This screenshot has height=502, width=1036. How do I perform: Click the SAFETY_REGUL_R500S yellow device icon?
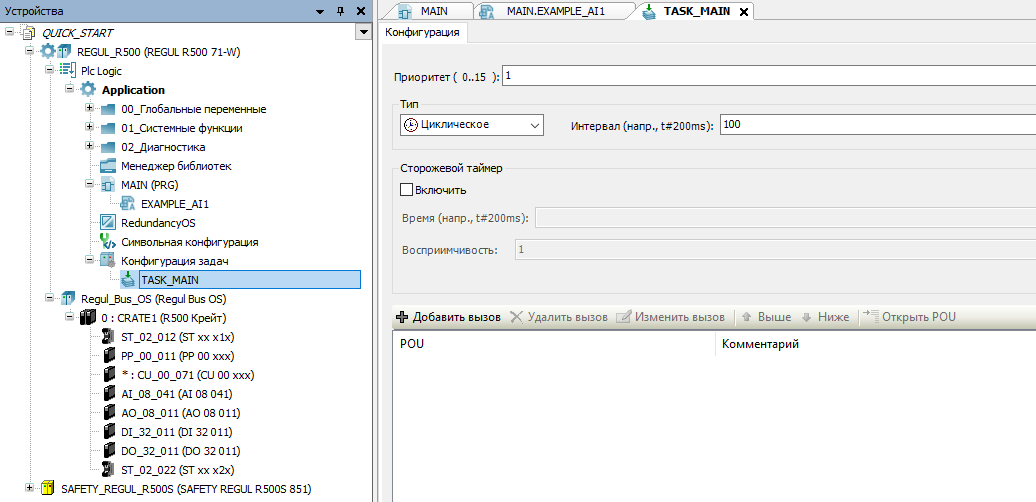tap(48, 489)
